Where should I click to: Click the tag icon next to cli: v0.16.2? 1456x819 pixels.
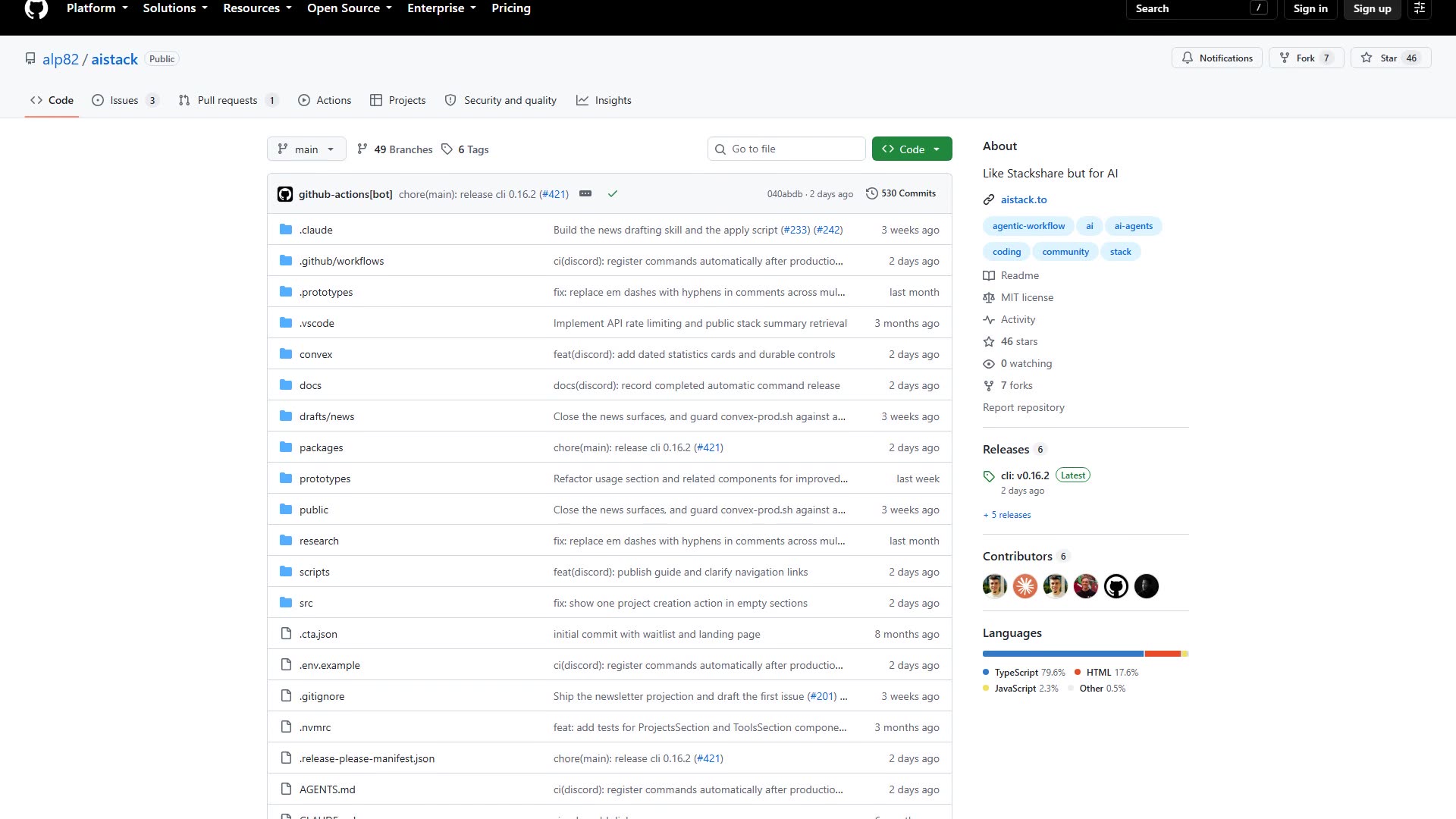(x=989, y=476)
